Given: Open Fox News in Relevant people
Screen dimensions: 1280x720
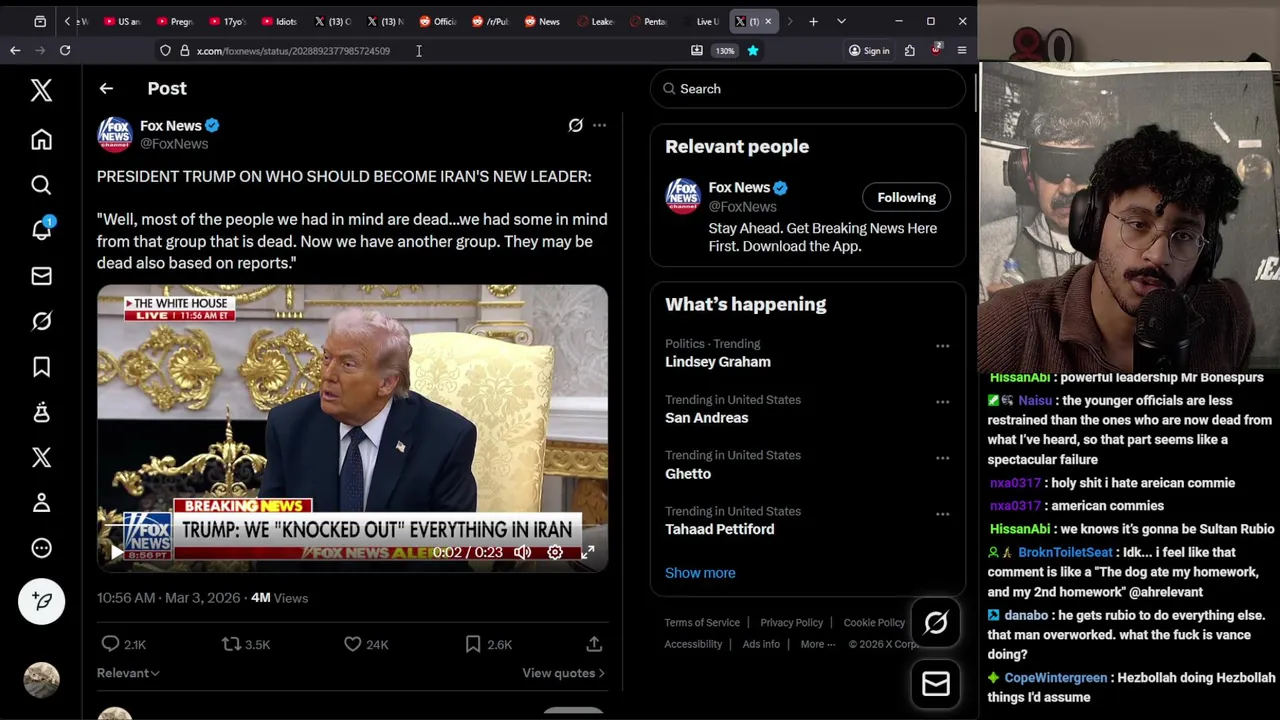Looking at the screenshot, I should 739,188.
